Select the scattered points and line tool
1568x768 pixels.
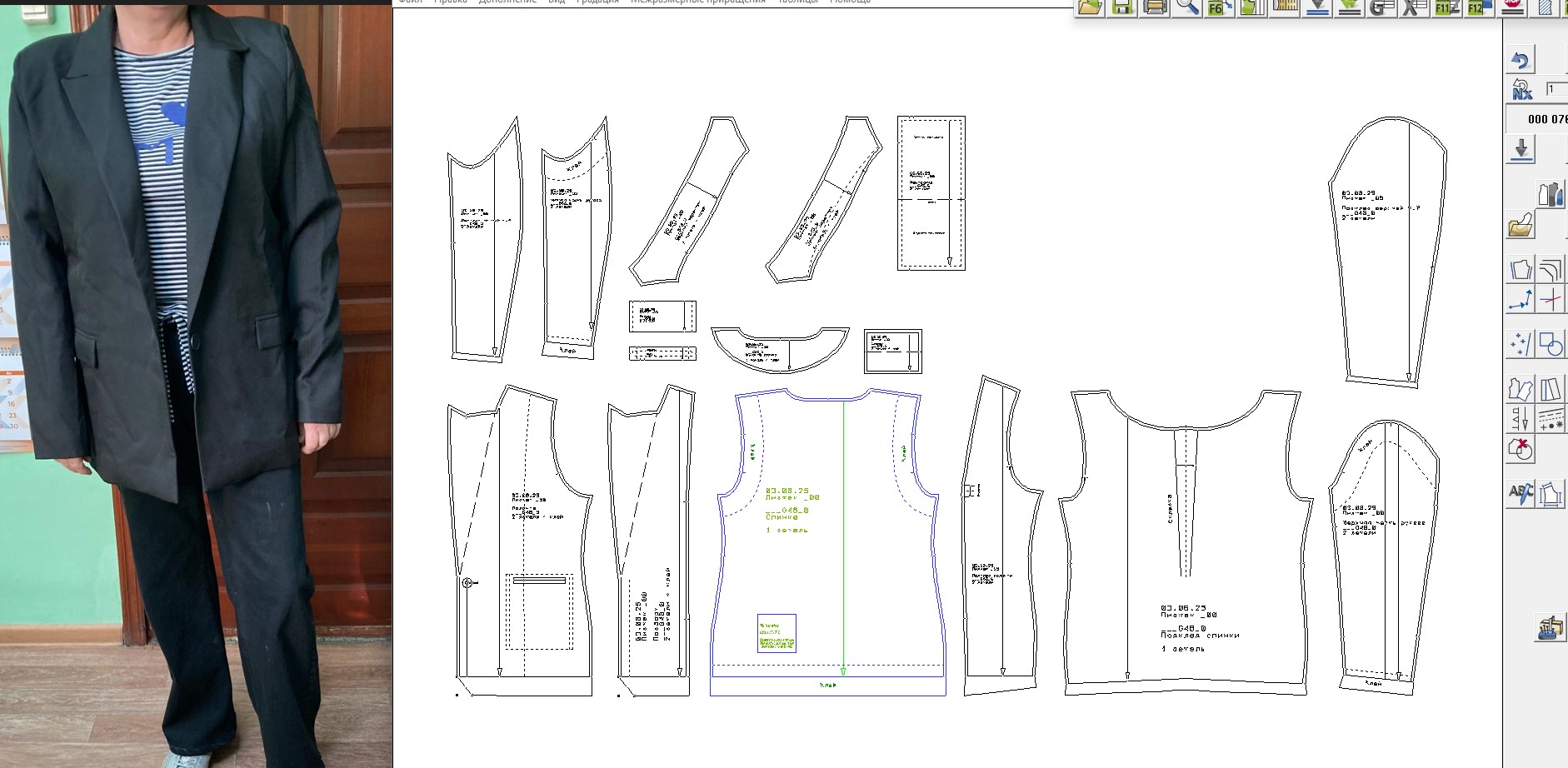(1521, 344)
